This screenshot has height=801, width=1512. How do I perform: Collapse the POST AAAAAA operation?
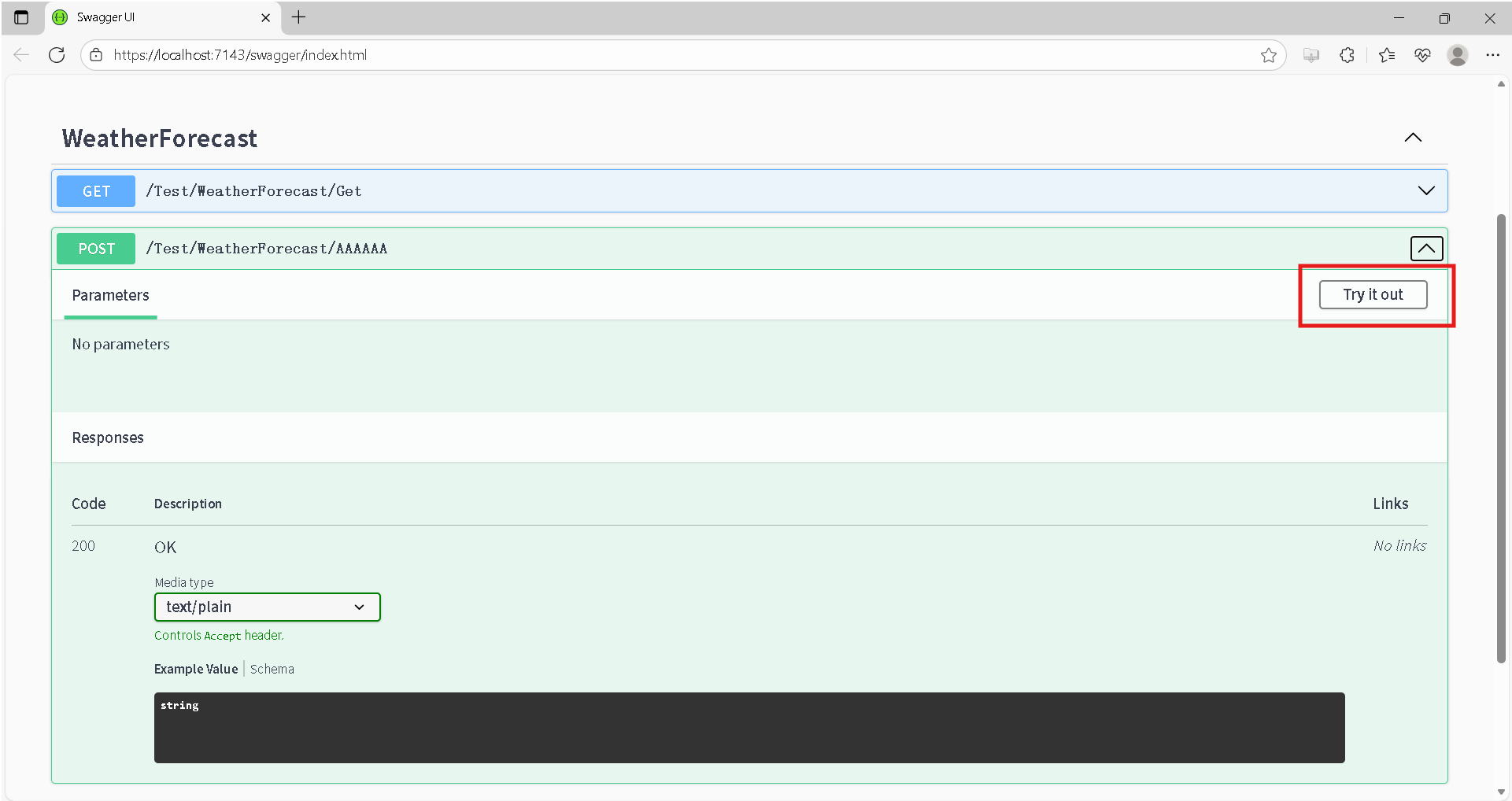pyautogui.click(x=1426, y=249)
